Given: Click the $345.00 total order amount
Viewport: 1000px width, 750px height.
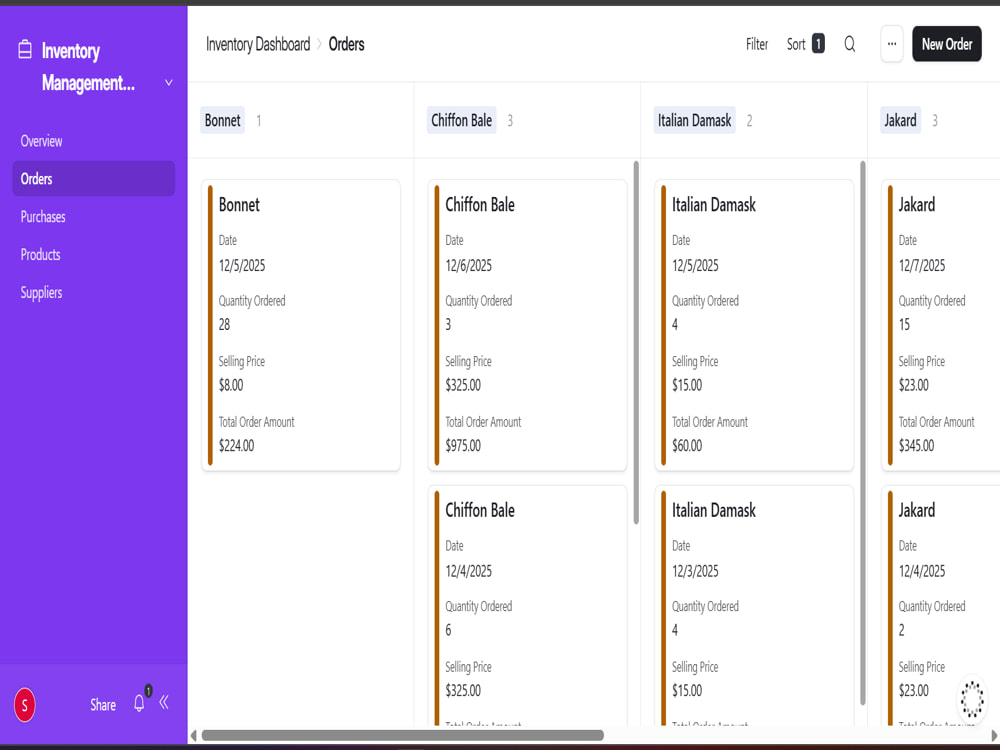Looking at the screenshot, I should tap(916, 446).
